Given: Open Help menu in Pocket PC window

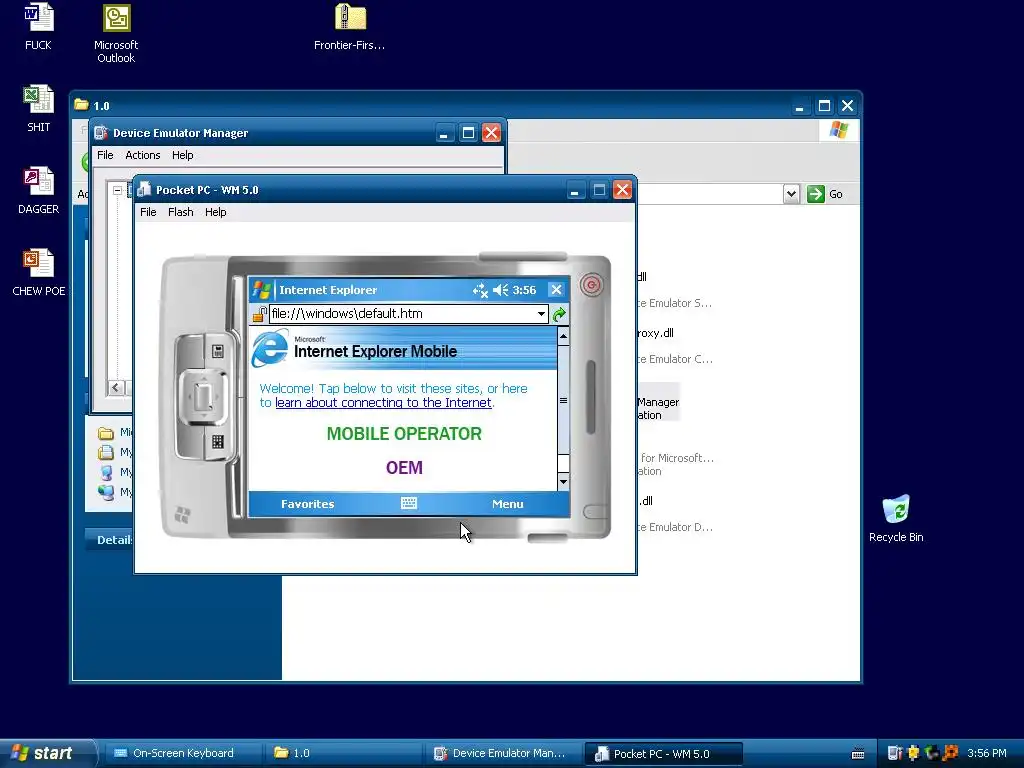Looking at the screenshot, I should 216,212.
